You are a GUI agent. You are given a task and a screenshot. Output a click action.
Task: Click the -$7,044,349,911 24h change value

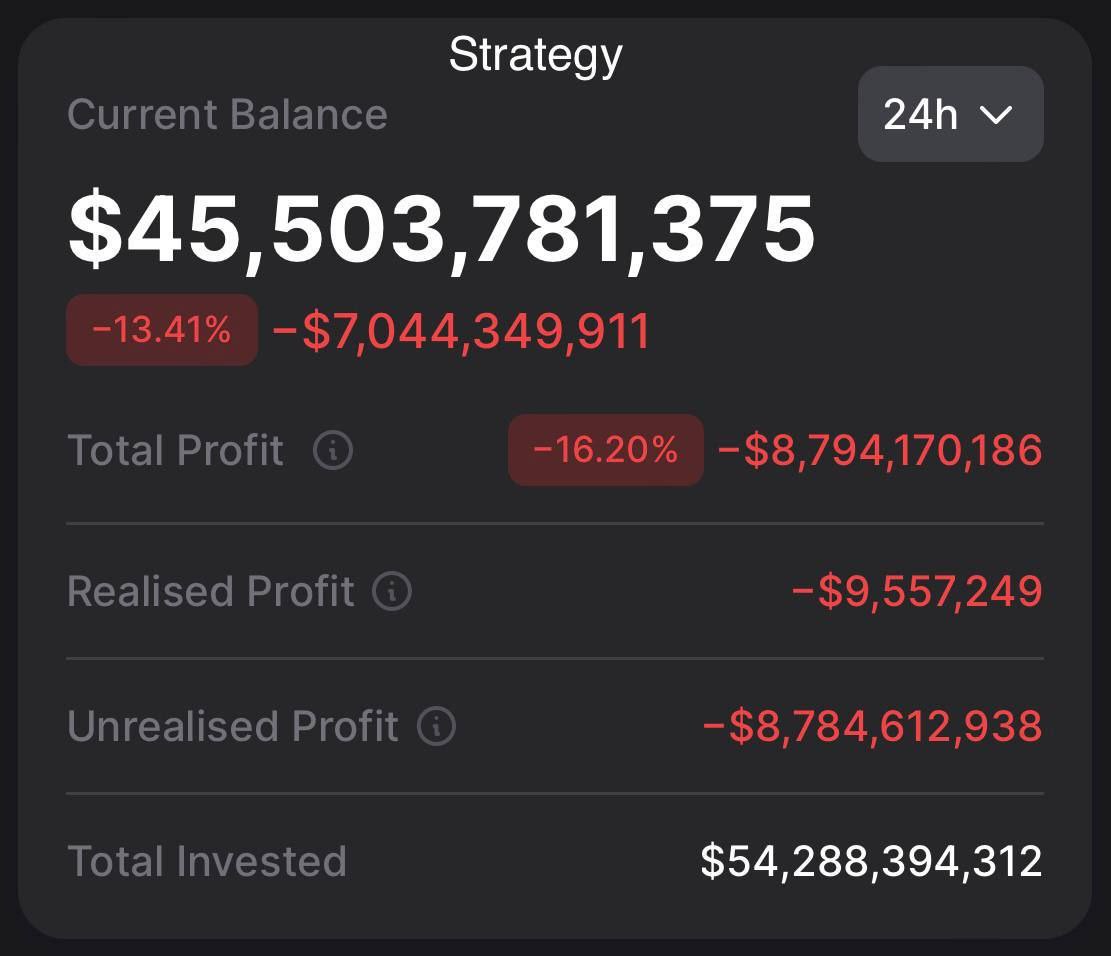[461, 332]
